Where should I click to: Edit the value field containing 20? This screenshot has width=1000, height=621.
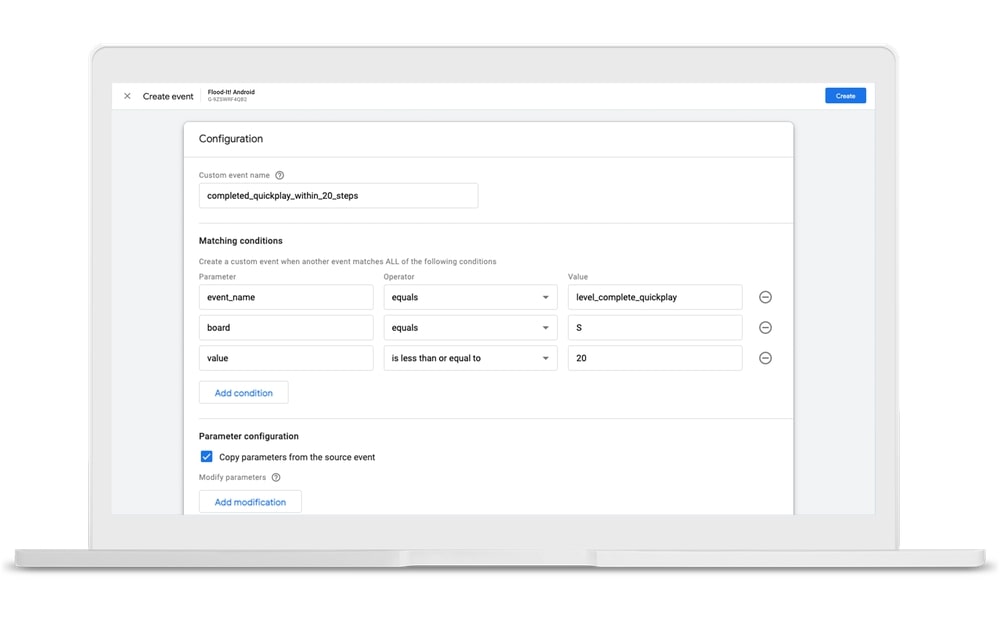(x=655, y=358)
